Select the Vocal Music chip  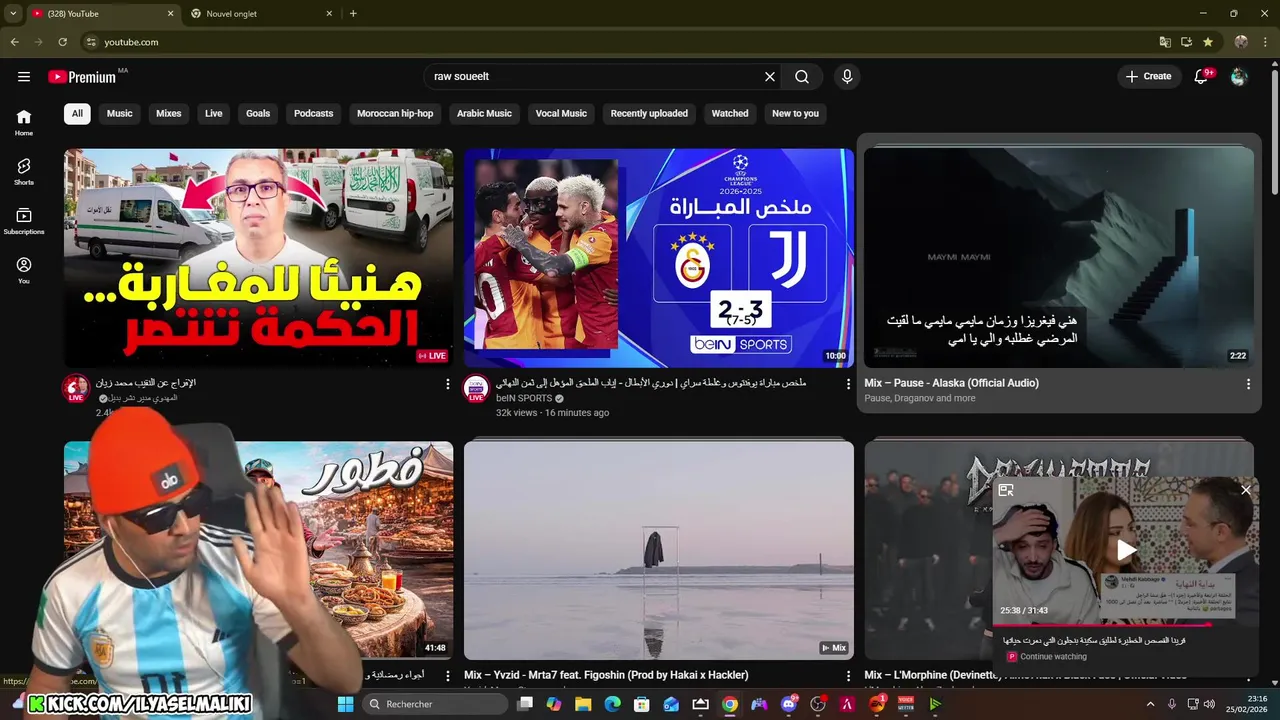pyautogui.click(x=561, y=114)
